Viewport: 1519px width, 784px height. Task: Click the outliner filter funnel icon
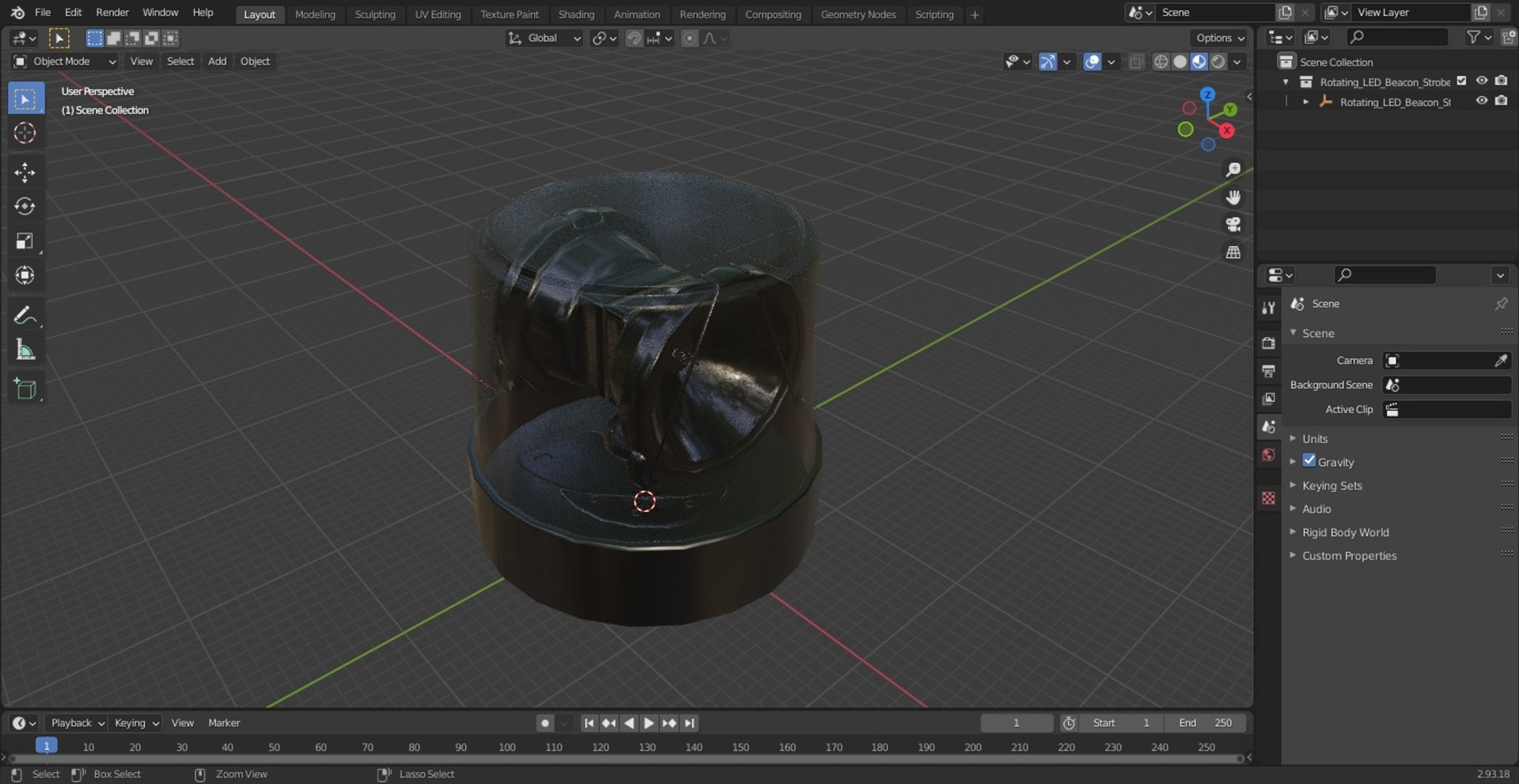coord(1472,37)
